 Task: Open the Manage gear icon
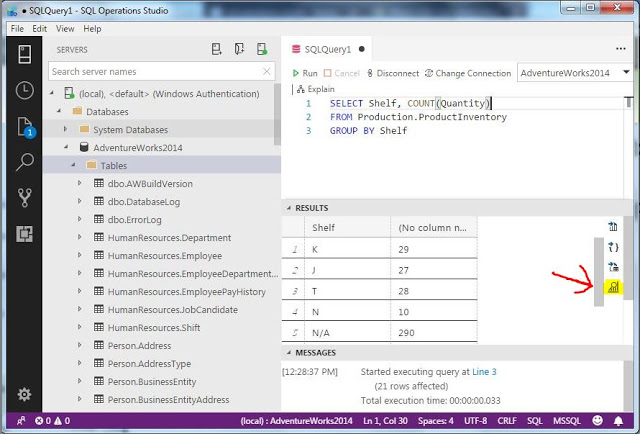coord(24,394)
